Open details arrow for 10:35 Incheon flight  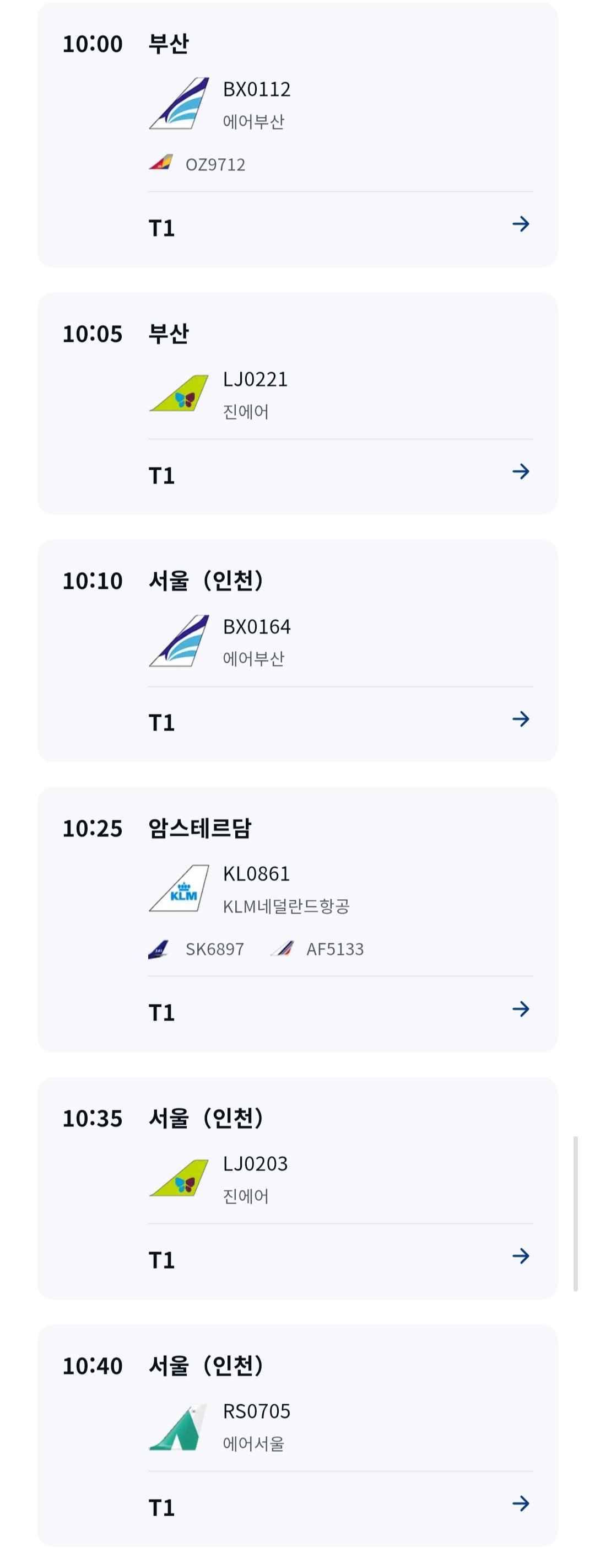(x=521, y=1256)
